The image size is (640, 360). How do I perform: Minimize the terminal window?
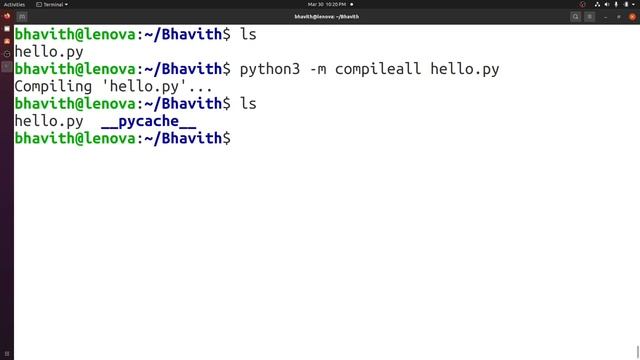(x=606, y=17)
